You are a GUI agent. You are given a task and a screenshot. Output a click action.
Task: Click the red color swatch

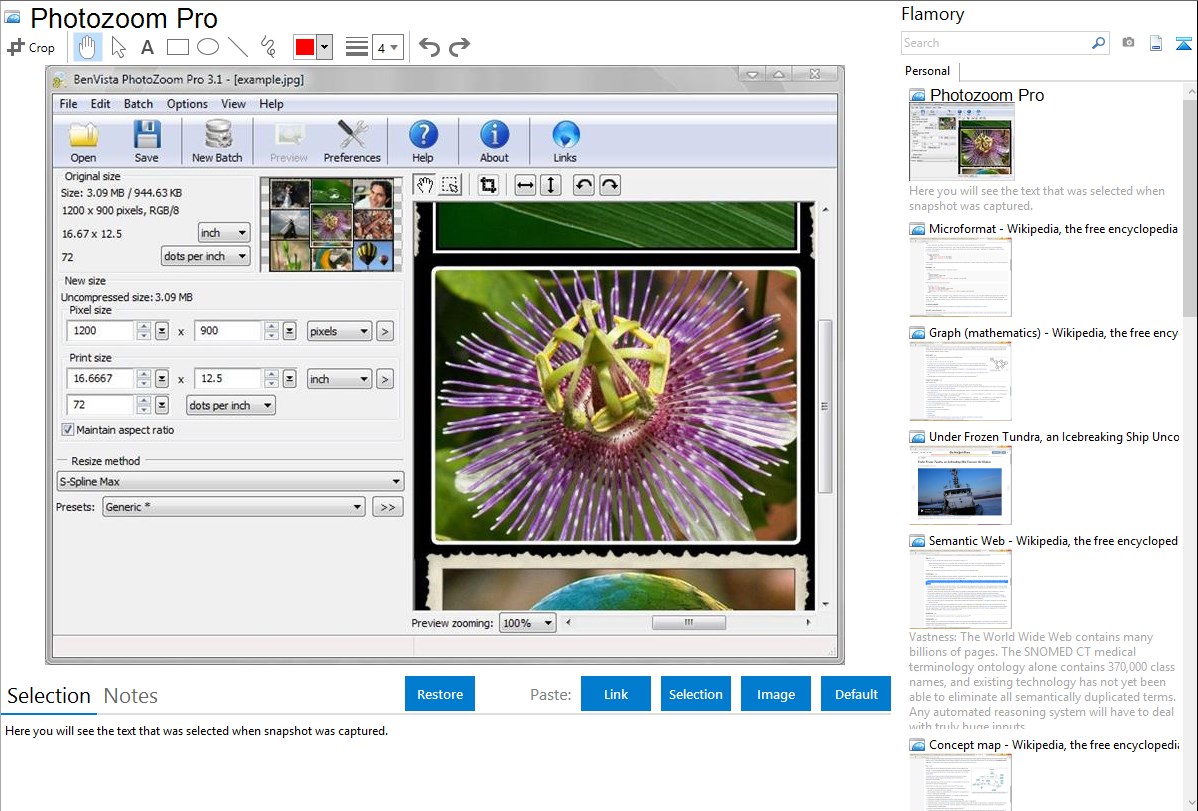point(305,47)
